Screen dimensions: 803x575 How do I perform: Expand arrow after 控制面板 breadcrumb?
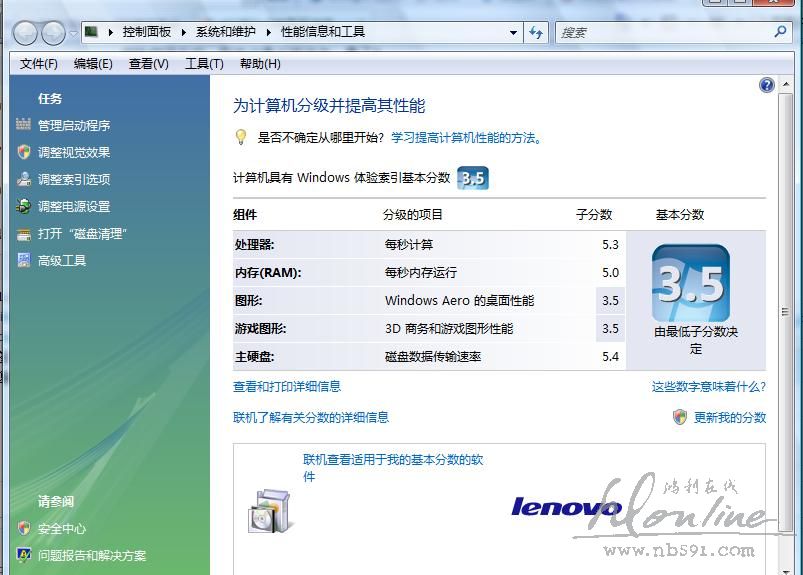point(184,32)
